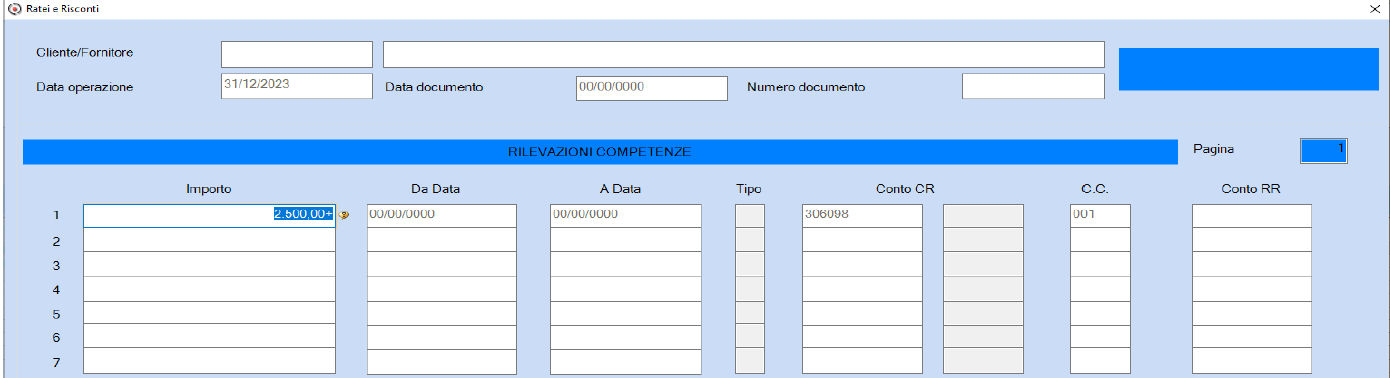Select the Pagina number box
This screenshot has height=378, width=1390.
1325,150
